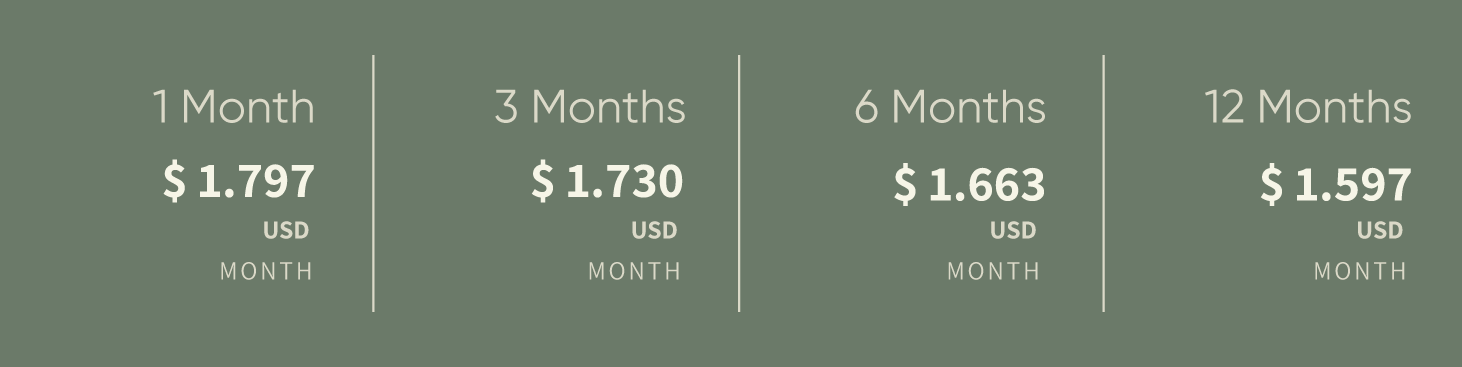
Task: Click MONTH text in 3 Months column
Action: click(x=635, y=271)
